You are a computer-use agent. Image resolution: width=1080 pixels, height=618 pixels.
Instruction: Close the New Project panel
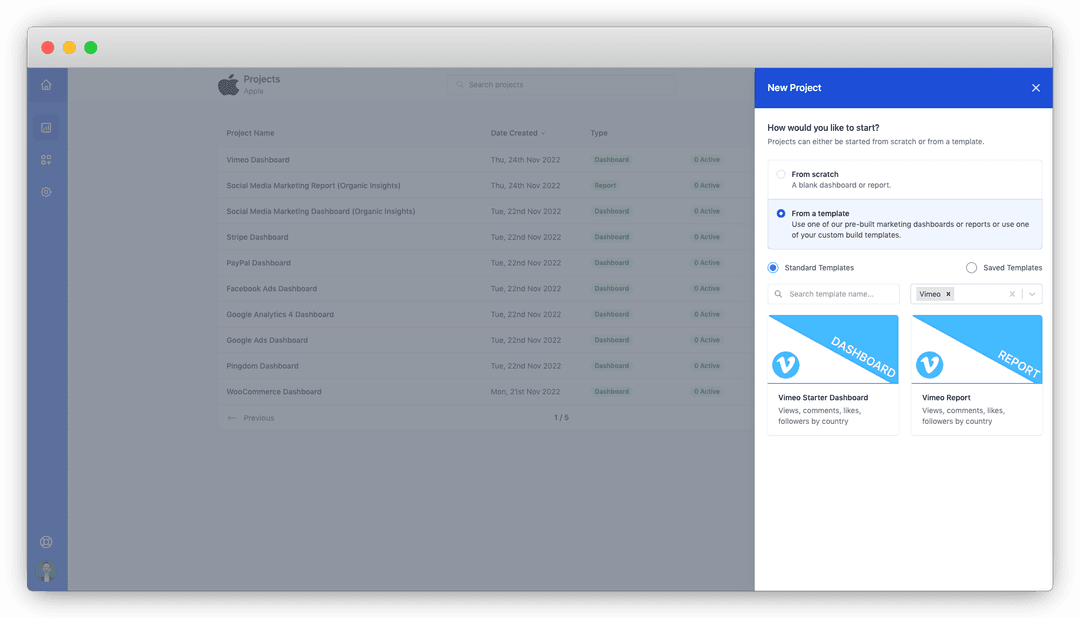[x=1035, y=87]
